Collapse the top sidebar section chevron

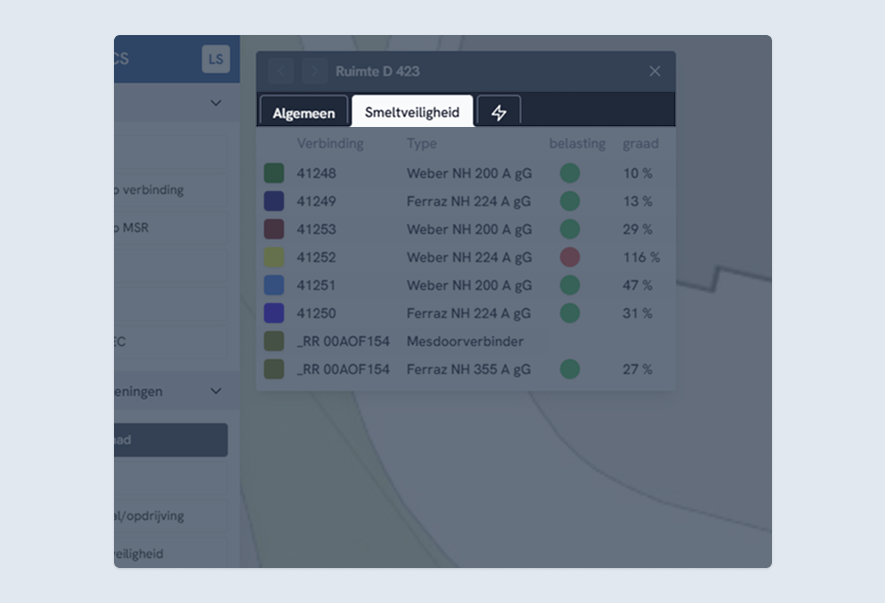tap(216, 103)
